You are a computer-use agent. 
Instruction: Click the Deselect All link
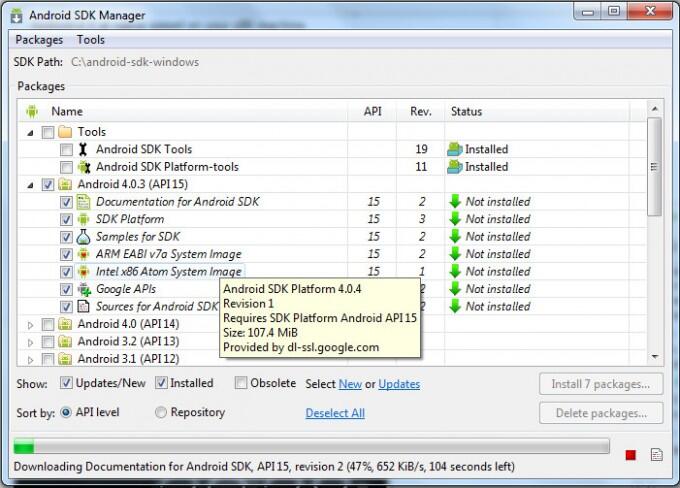click(335, 413)
